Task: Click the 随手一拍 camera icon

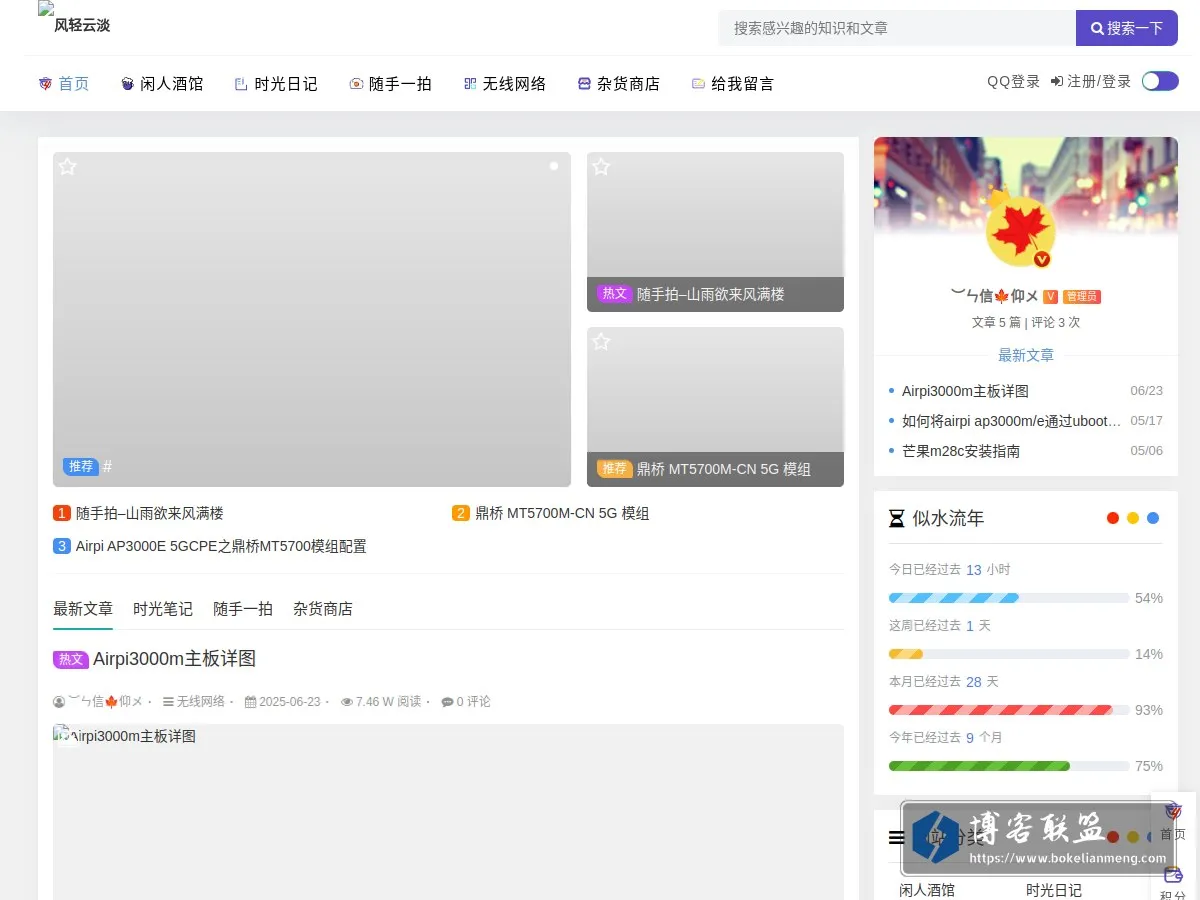Action: [x=355, y=84]
